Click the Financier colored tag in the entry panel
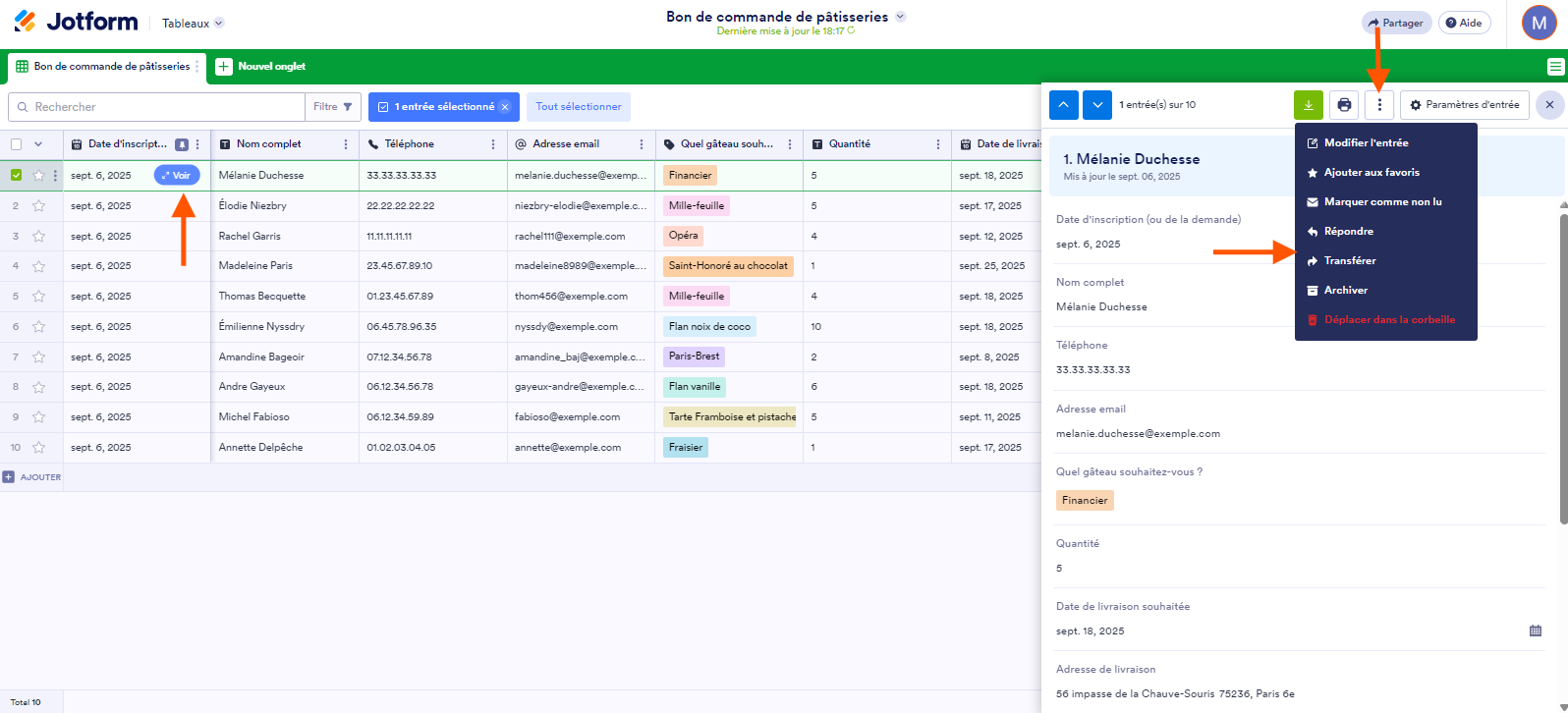 [x=1085, y=501]
